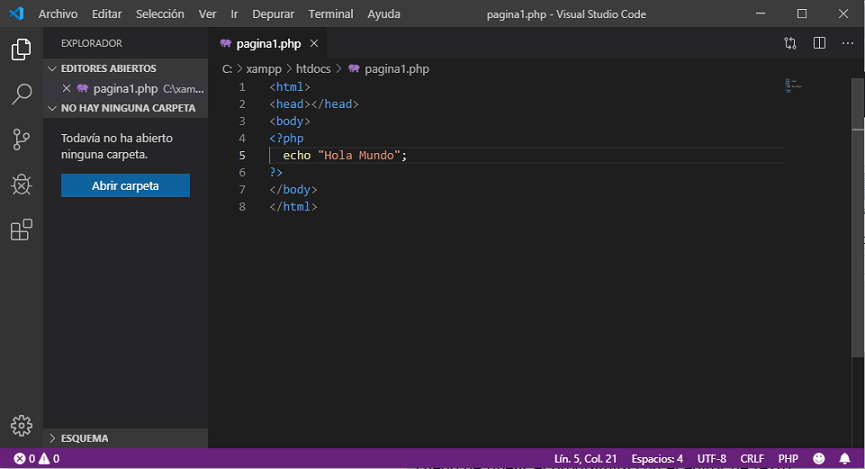The image size is (865, 469).
Task: Open the Ver menu
Action: click(207, 14)
